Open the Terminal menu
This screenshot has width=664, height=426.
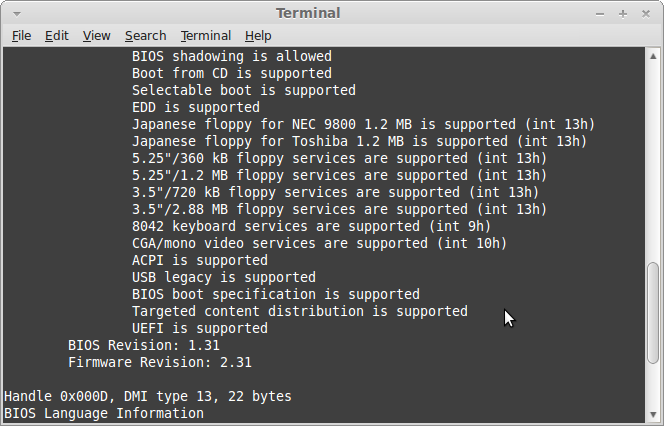[x=206, y=35]
